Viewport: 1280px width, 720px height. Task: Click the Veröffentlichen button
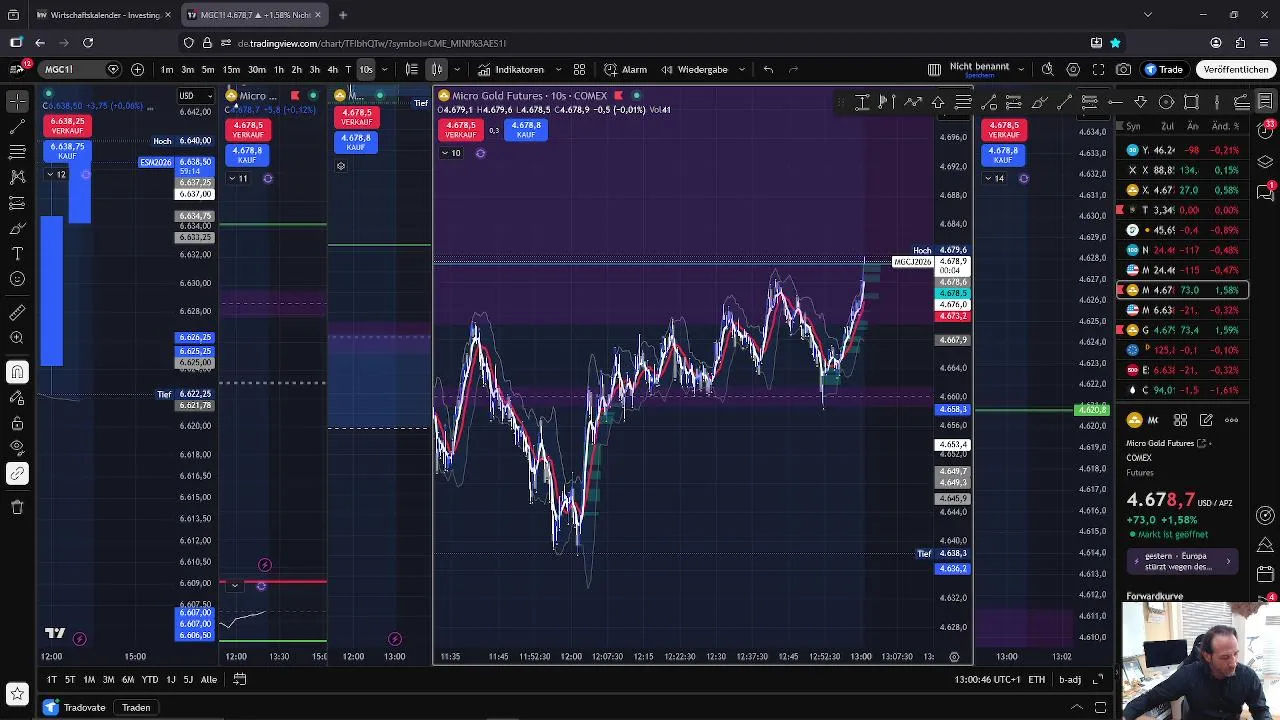tap(1236, 69)
